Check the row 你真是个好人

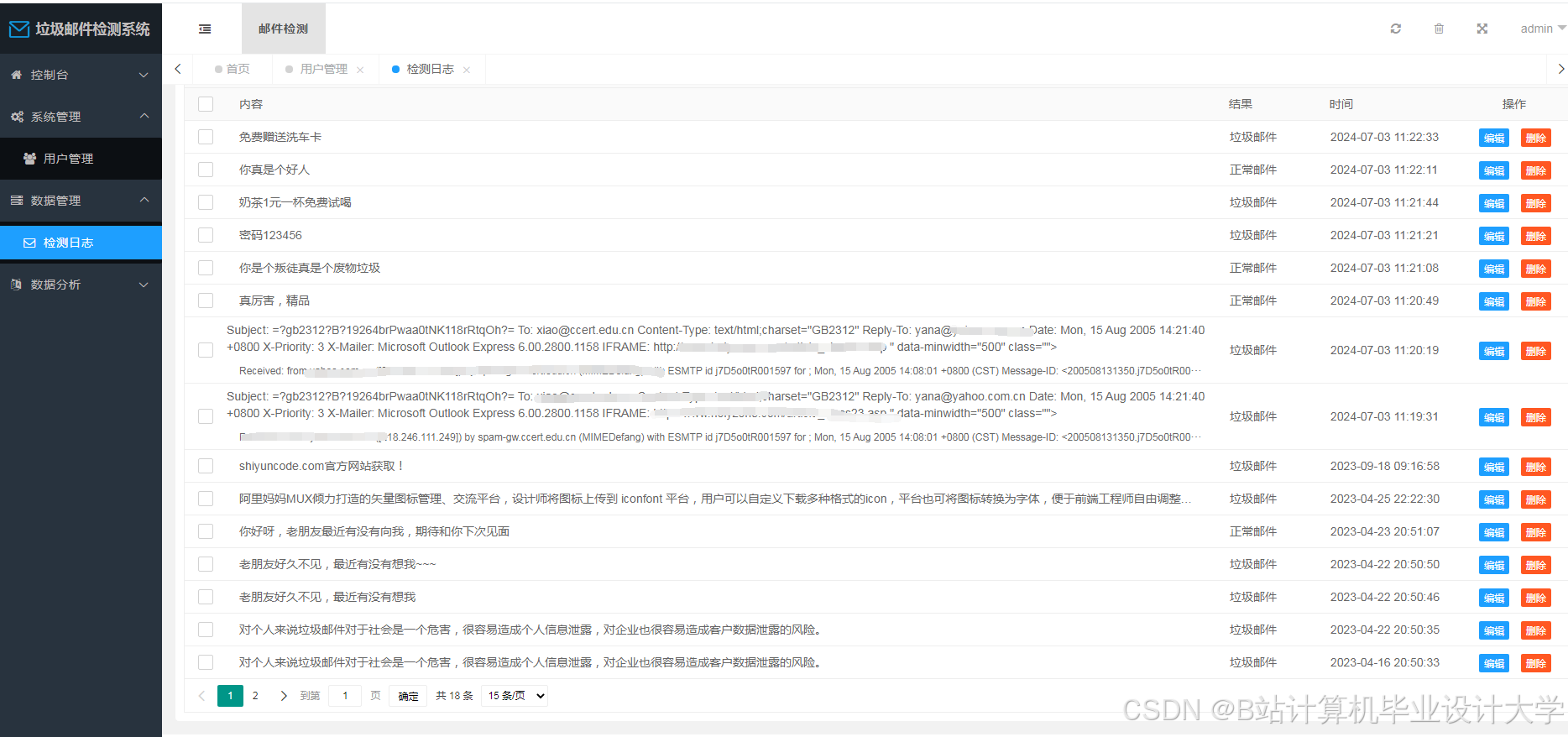[x=206, y=170]
